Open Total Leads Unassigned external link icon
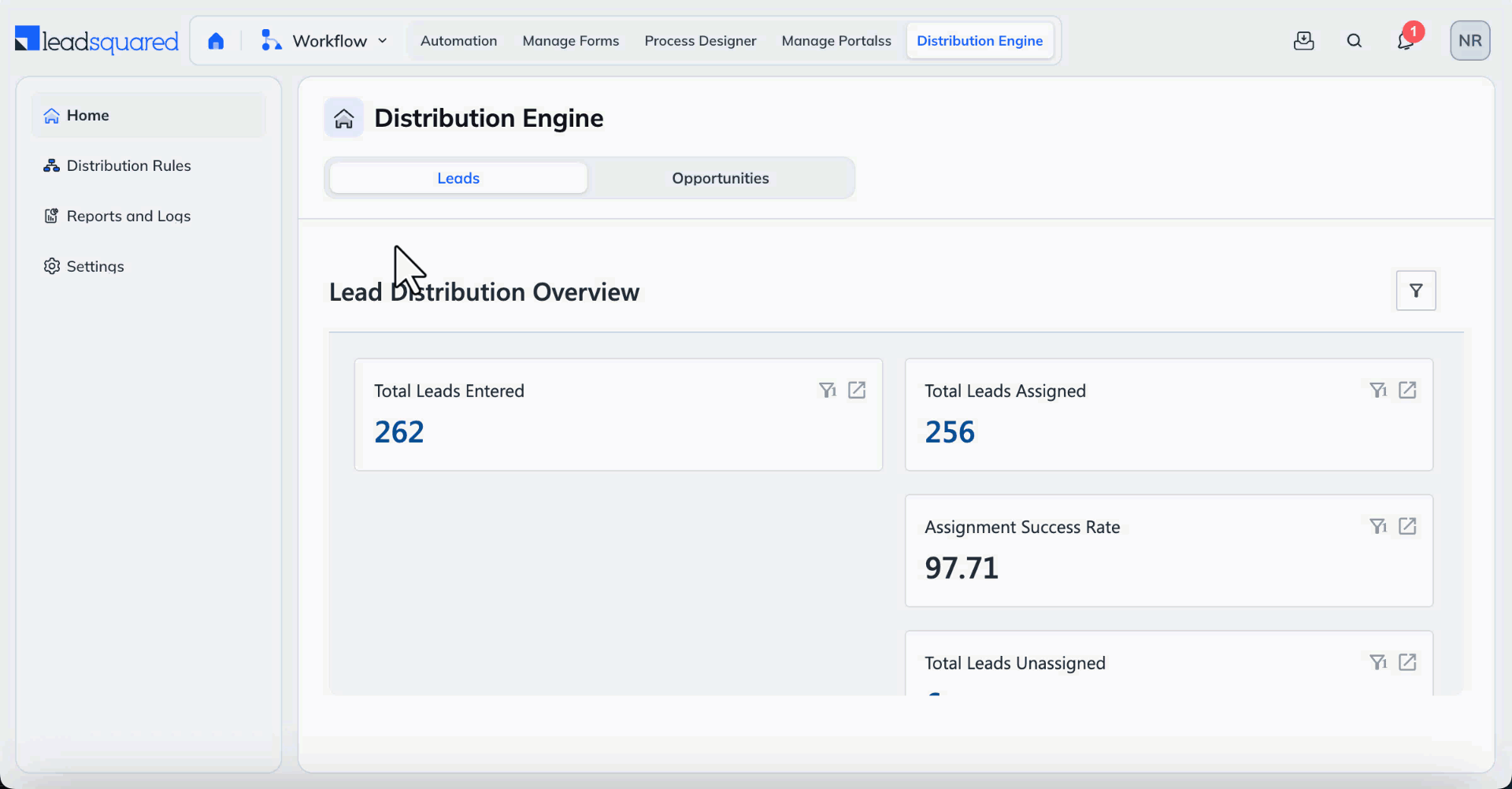The image size is (1512, 789). pyautogui.click(x=1407, y=663)
